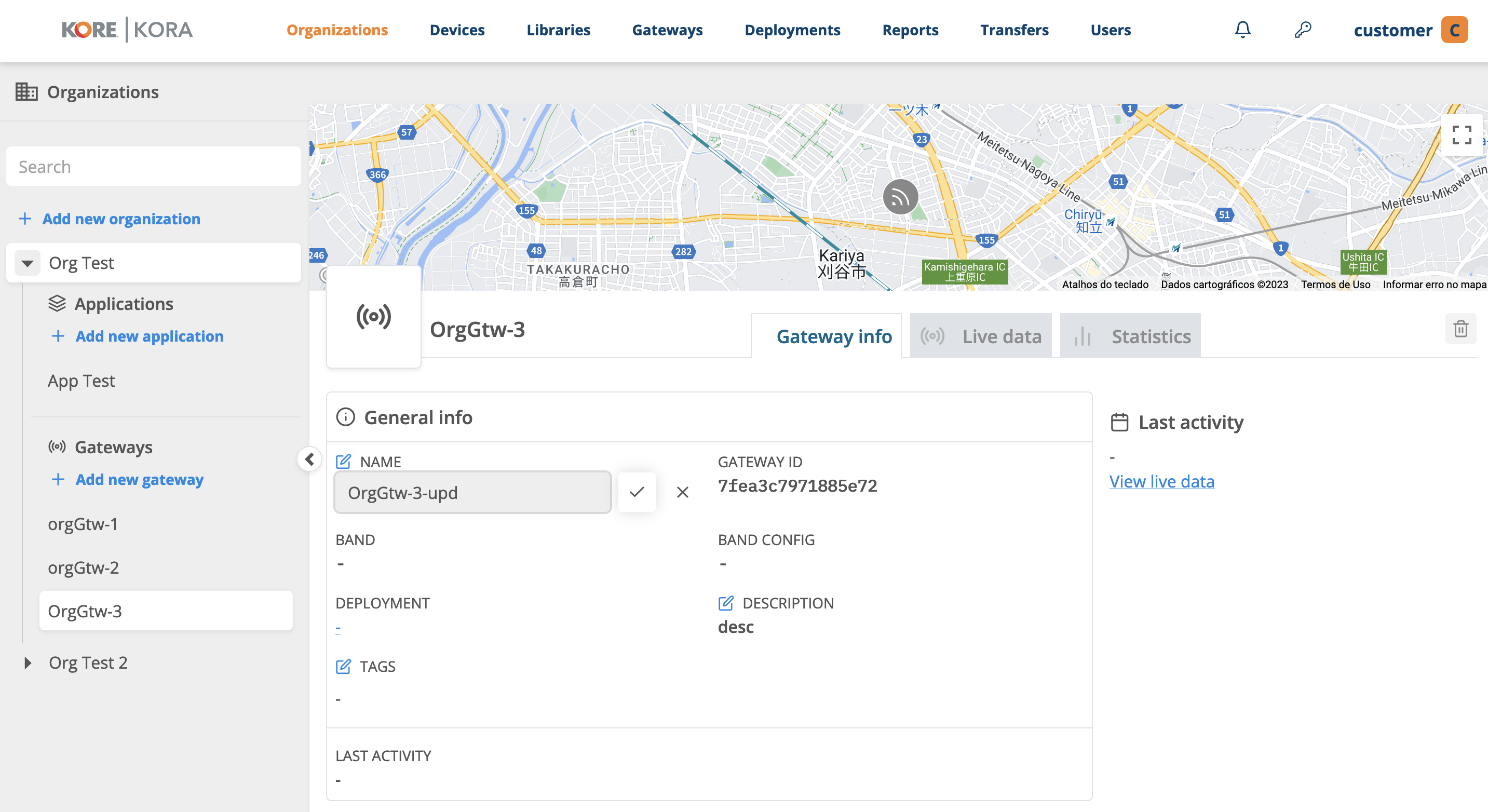The image size is (1488, 812).
Task: Click Termos de Uso on map
Action: [1335, 284]
